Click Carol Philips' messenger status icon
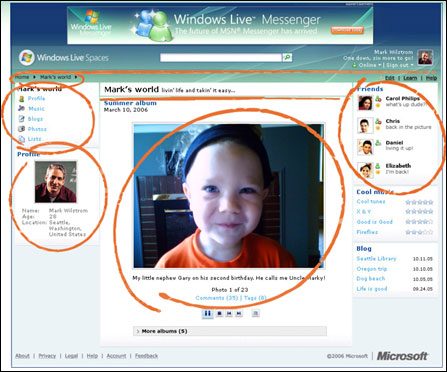The width and height of the screenshot is (447, 372). [378, 99]
